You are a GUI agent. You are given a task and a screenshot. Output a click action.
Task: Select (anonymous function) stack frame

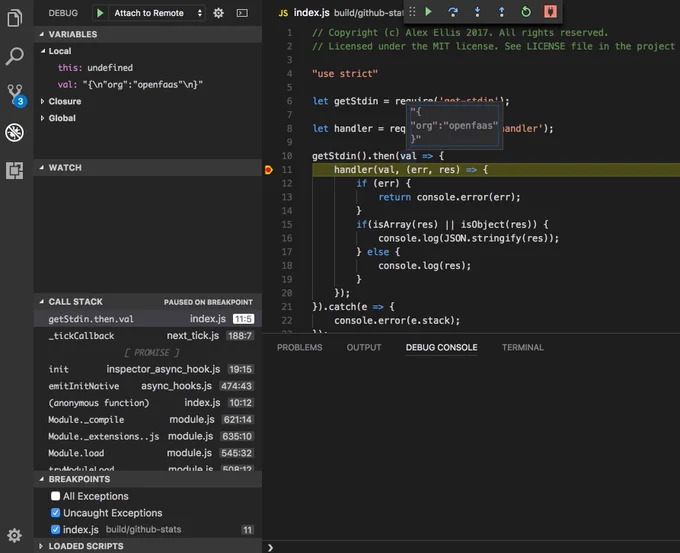tap(148, 403)
